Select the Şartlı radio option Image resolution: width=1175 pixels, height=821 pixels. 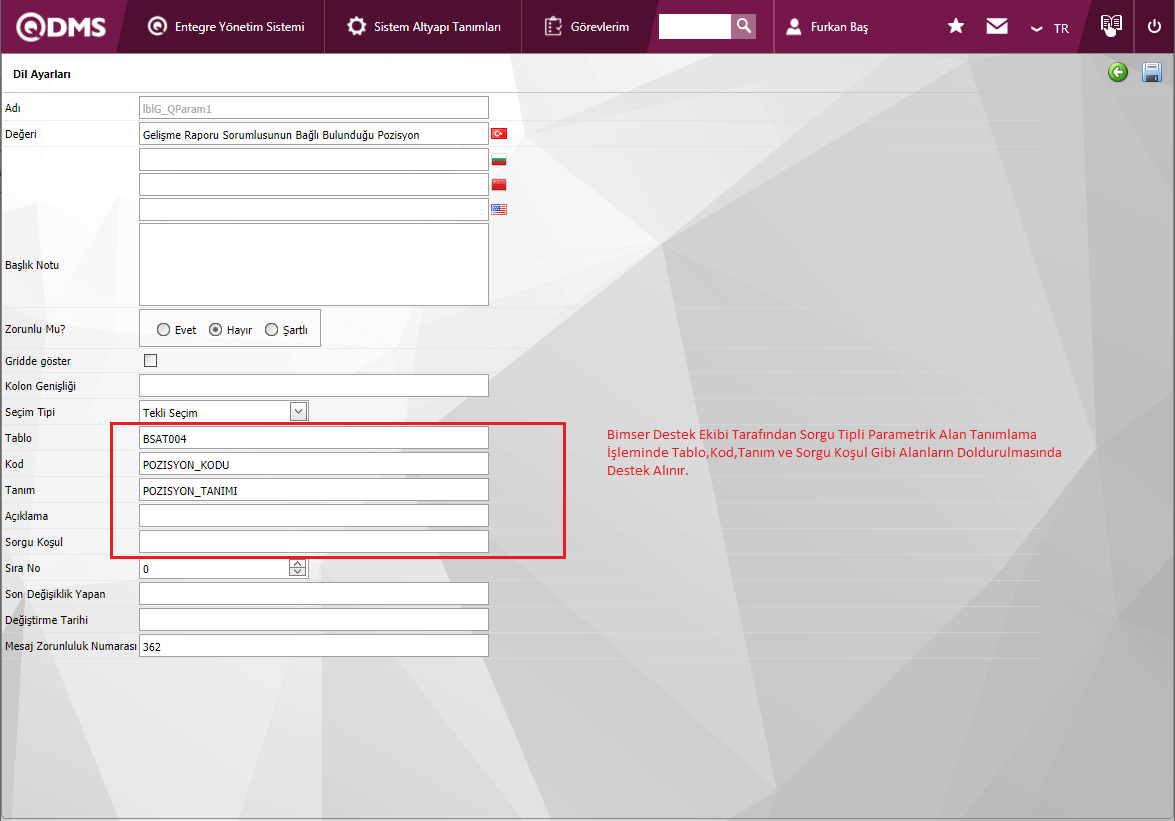(271, 330)
